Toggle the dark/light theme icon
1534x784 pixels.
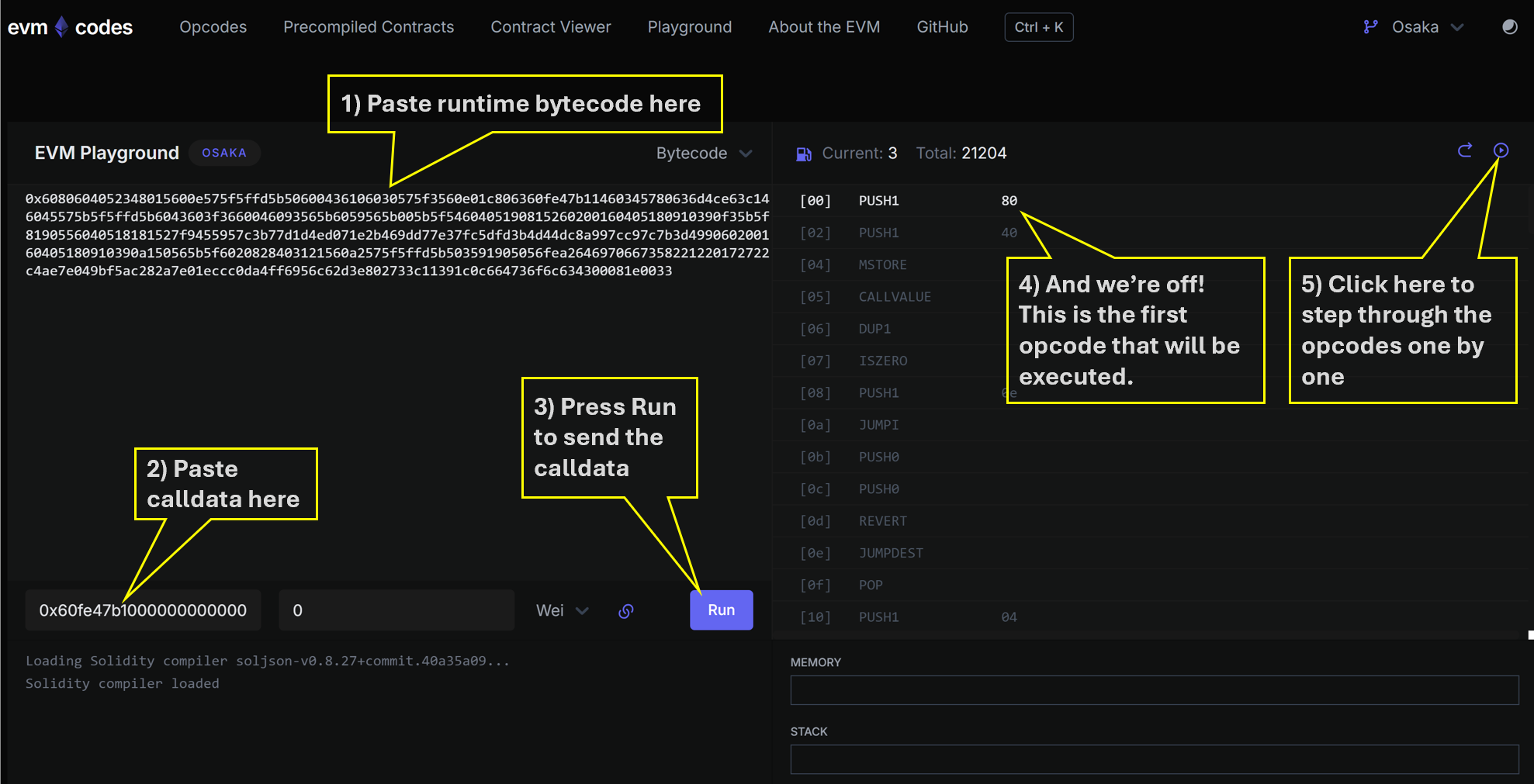tap(1509, 27)
